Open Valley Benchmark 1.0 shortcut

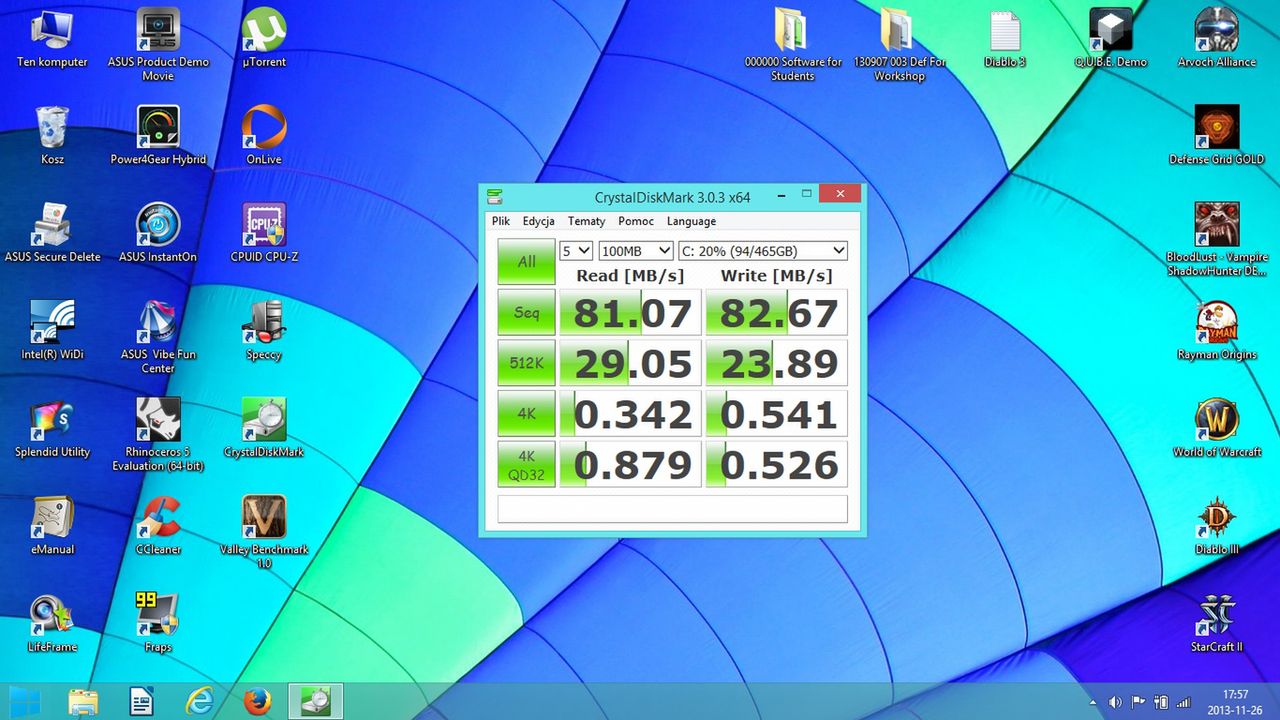tap(264, 533)
